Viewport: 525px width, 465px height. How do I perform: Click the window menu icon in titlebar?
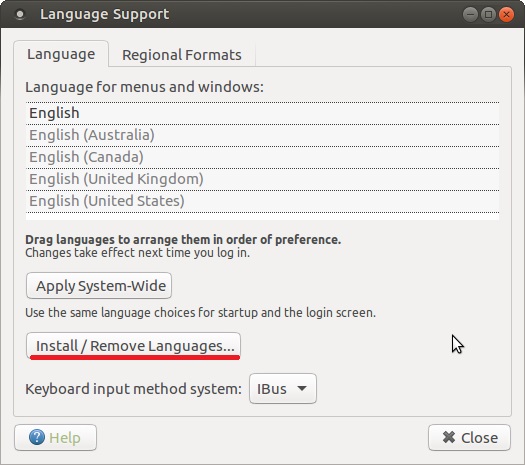pos(20,14)
